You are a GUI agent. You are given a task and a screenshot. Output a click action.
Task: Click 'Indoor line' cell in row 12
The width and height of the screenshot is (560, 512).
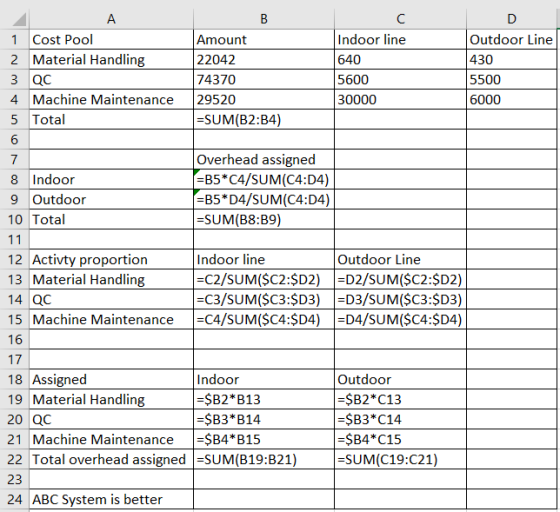pyautogui.click(x=264, y=259)
